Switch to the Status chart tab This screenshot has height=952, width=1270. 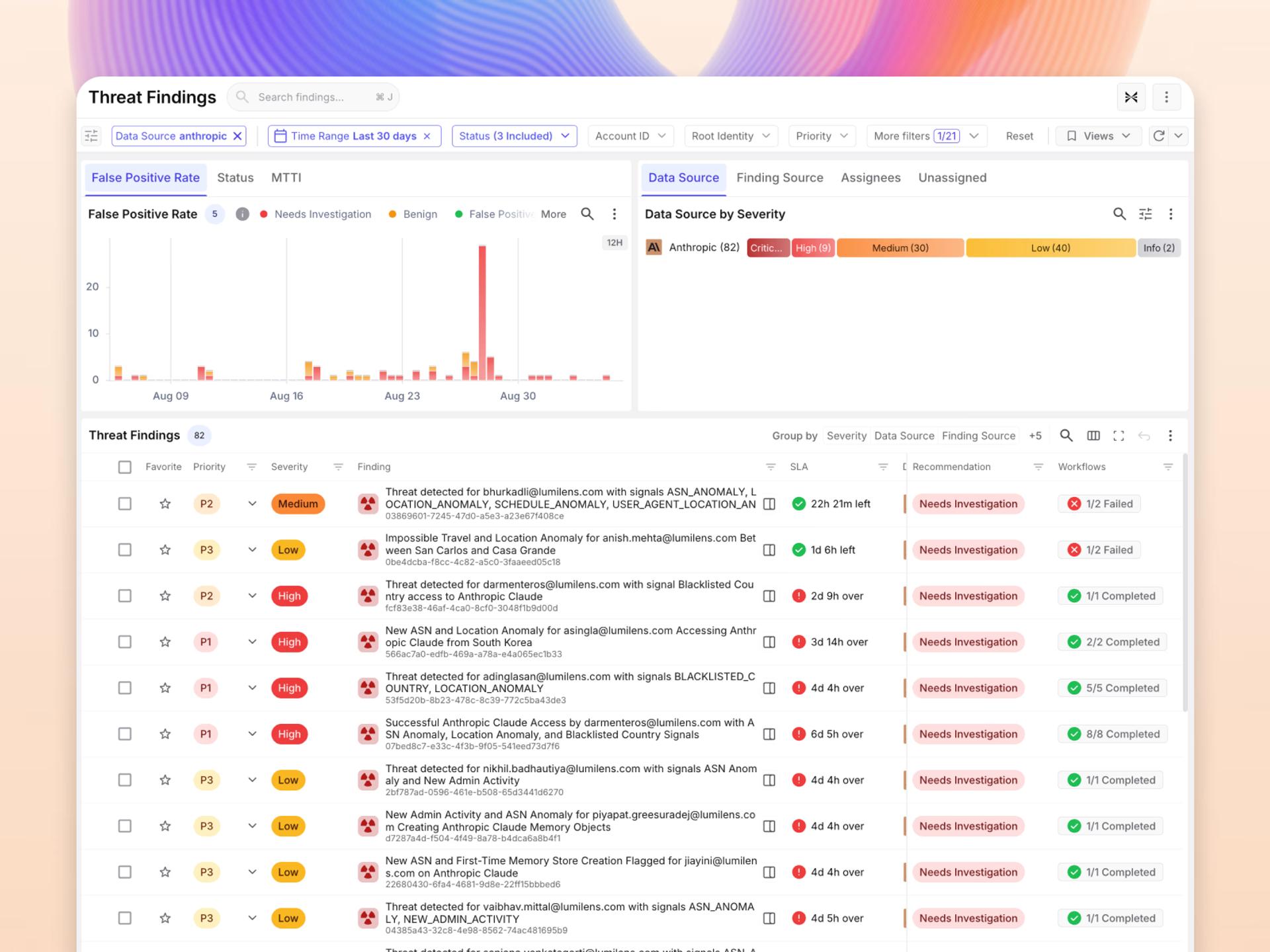click(x=235, y=178)
